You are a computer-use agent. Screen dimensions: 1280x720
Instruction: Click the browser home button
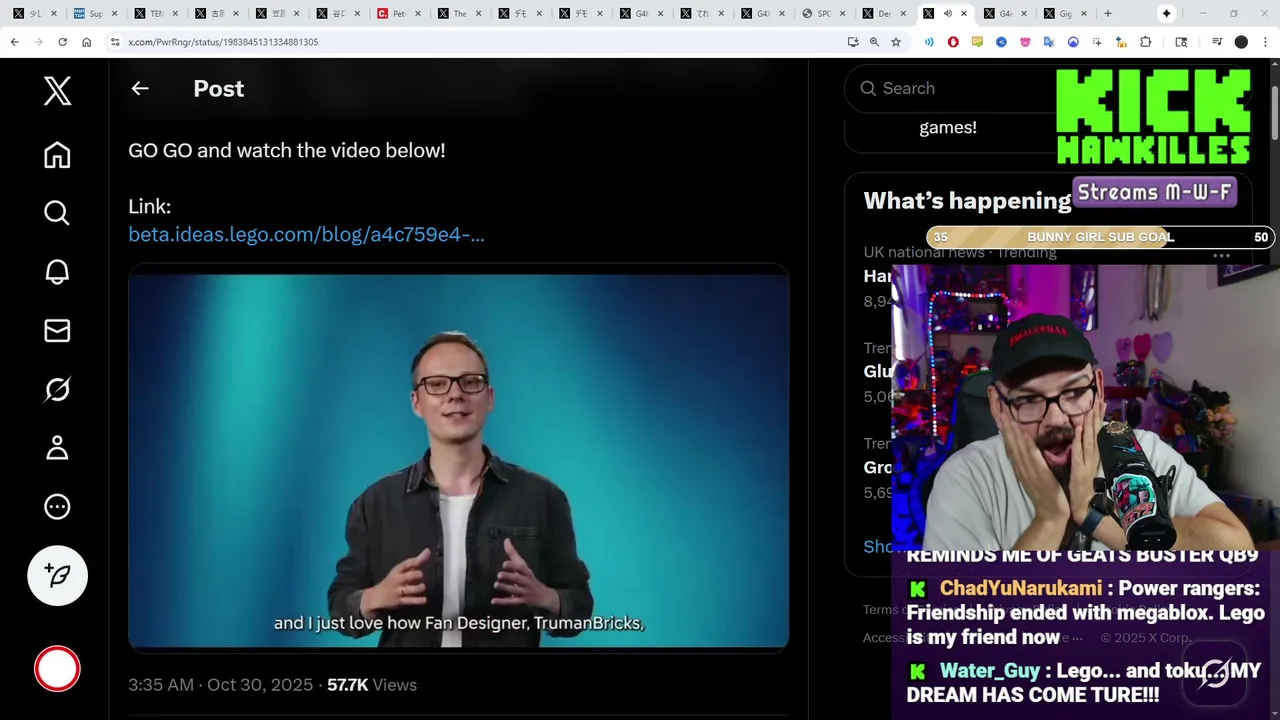click(x=86, y=42)
